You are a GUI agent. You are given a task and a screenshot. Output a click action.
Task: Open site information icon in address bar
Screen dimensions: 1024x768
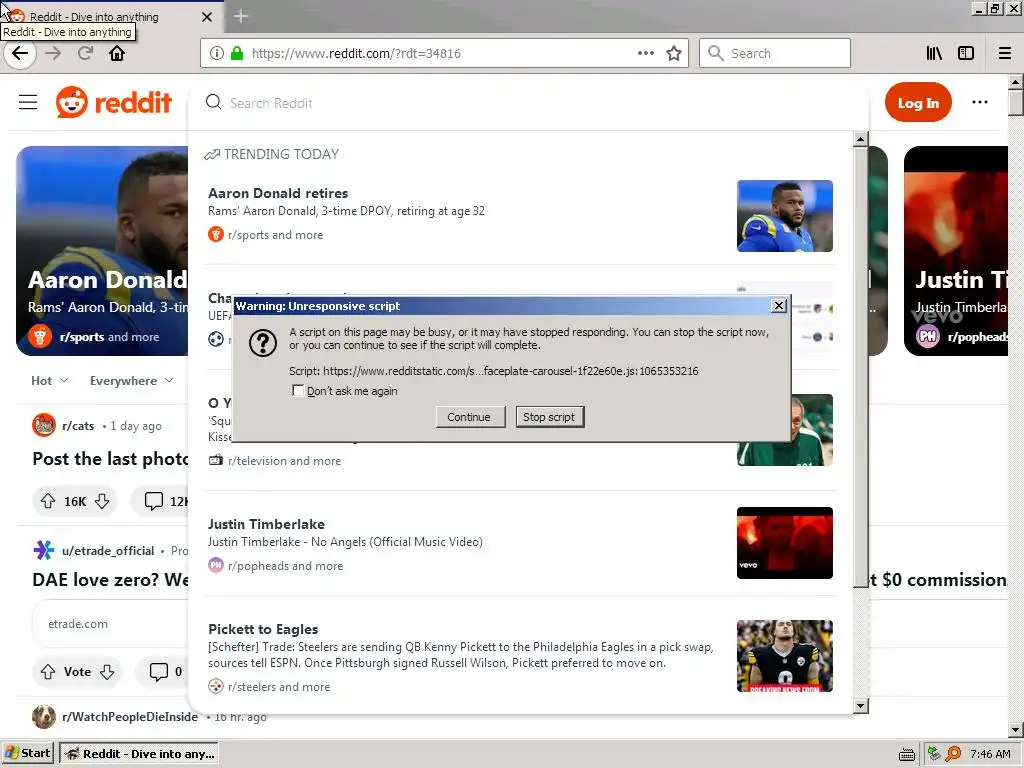pyautogui.click(x=217, y=54)
